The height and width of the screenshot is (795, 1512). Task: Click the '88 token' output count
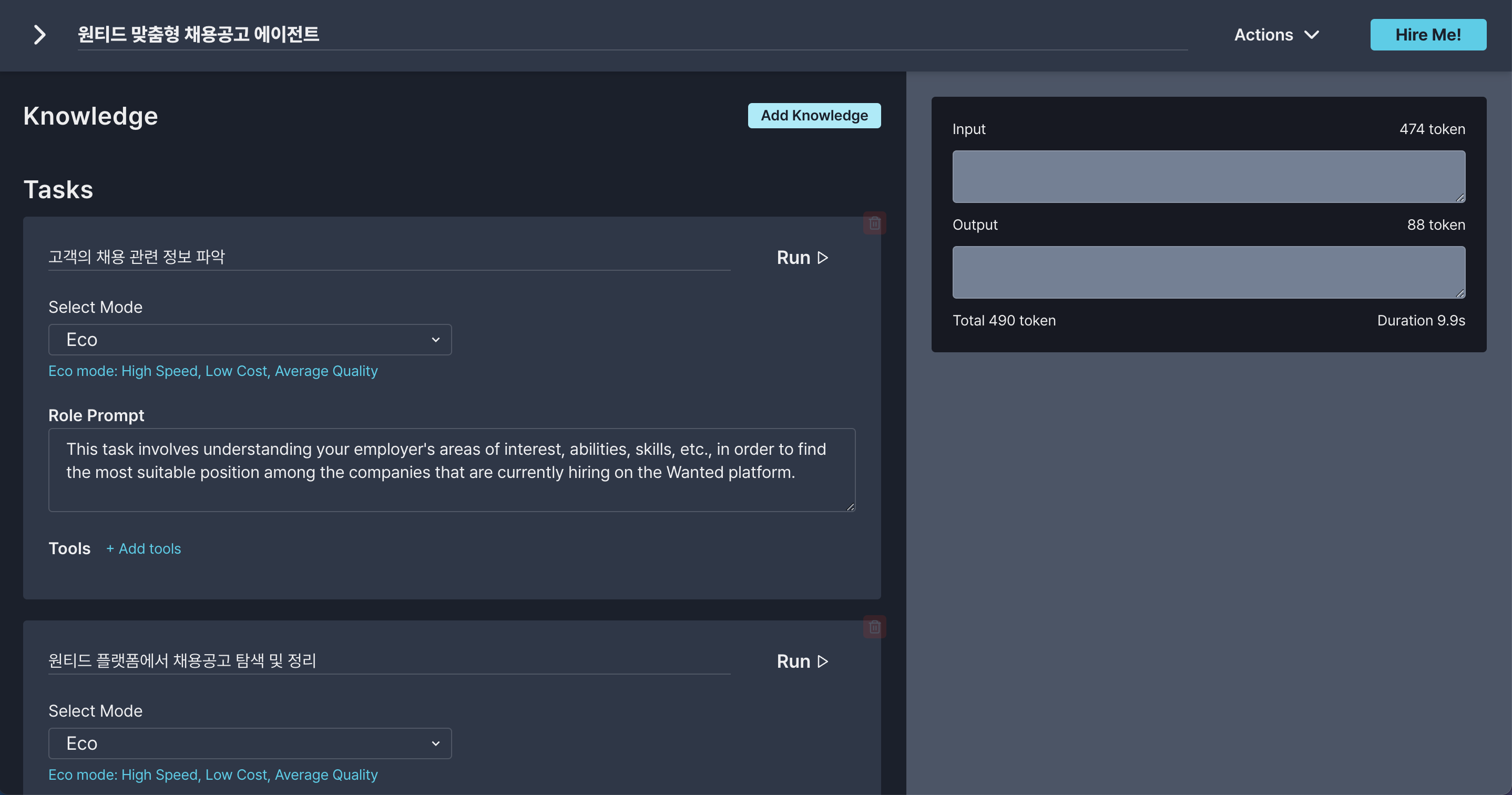coord(1436,225)
